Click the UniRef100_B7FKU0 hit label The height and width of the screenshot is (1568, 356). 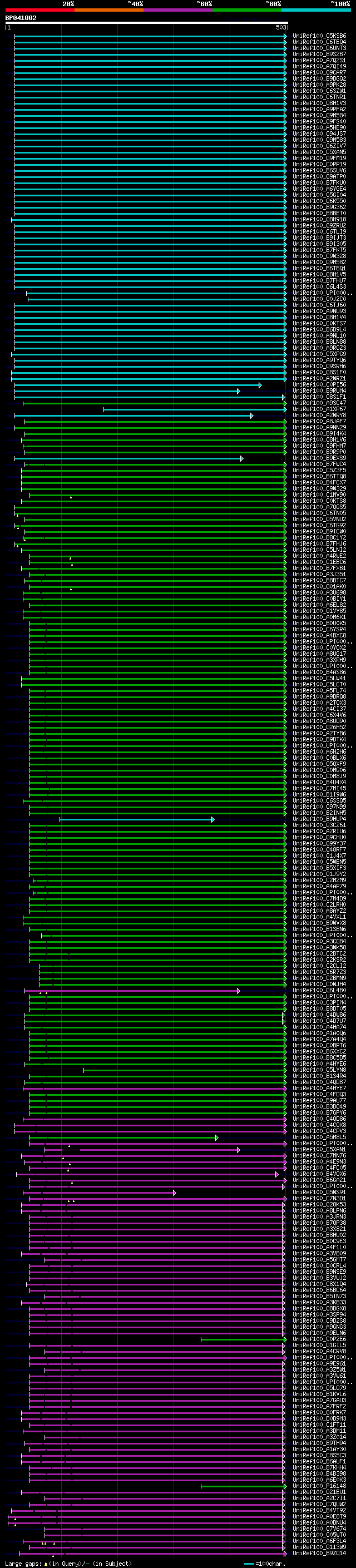click(x=319, y=182)
